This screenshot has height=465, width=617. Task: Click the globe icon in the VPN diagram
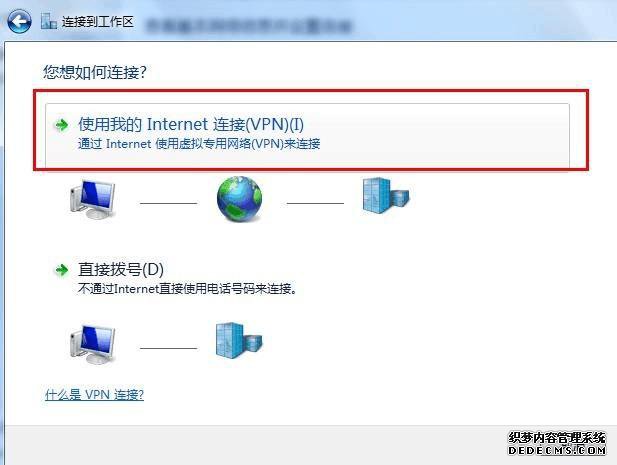coord(239,199)
